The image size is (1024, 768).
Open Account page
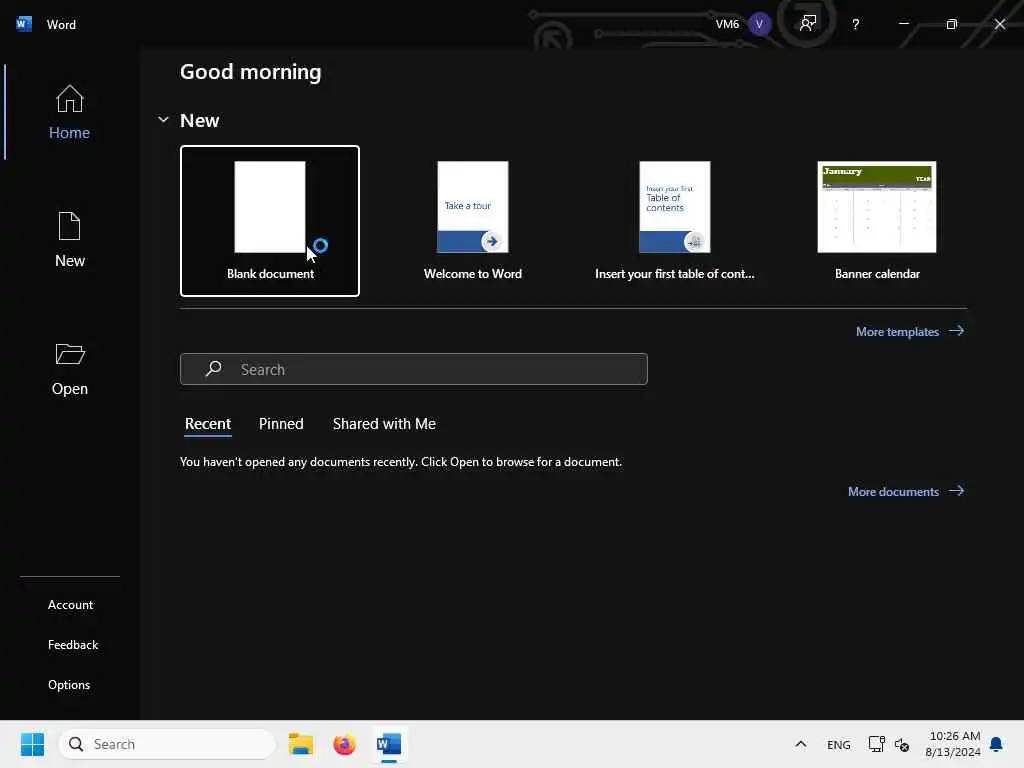70,605
